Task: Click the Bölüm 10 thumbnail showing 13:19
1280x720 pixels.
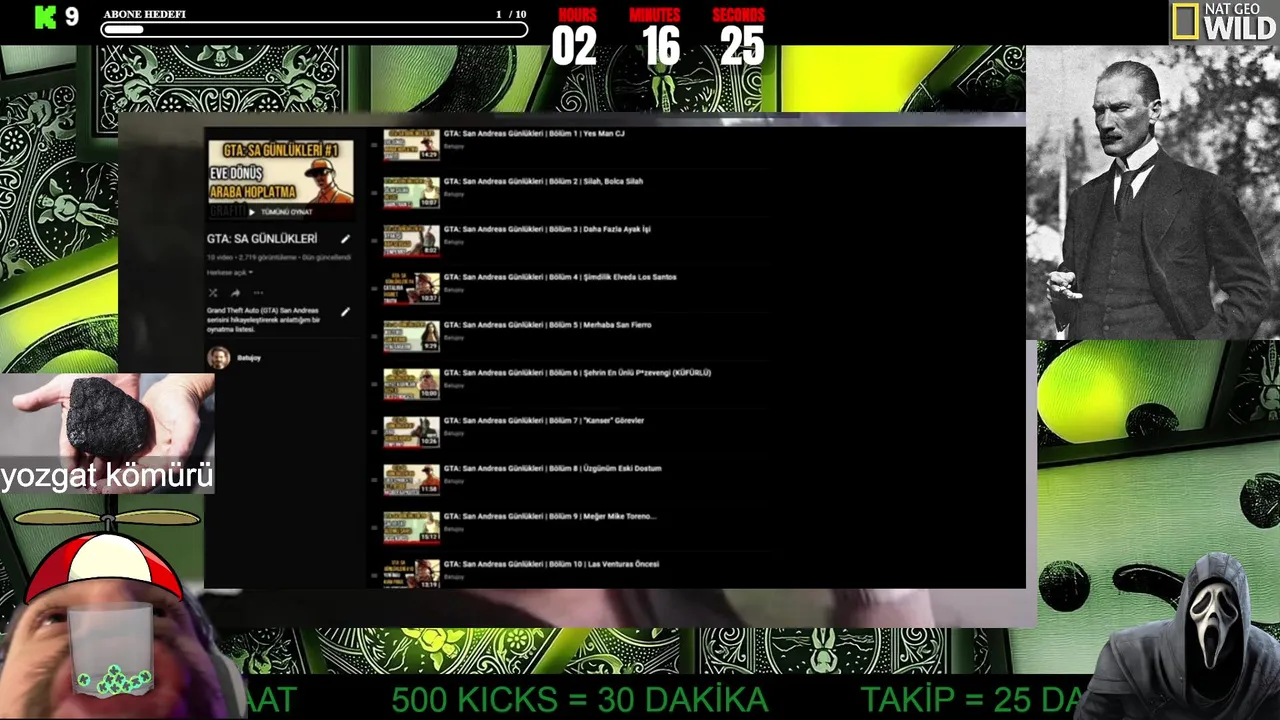Action: 412,575
